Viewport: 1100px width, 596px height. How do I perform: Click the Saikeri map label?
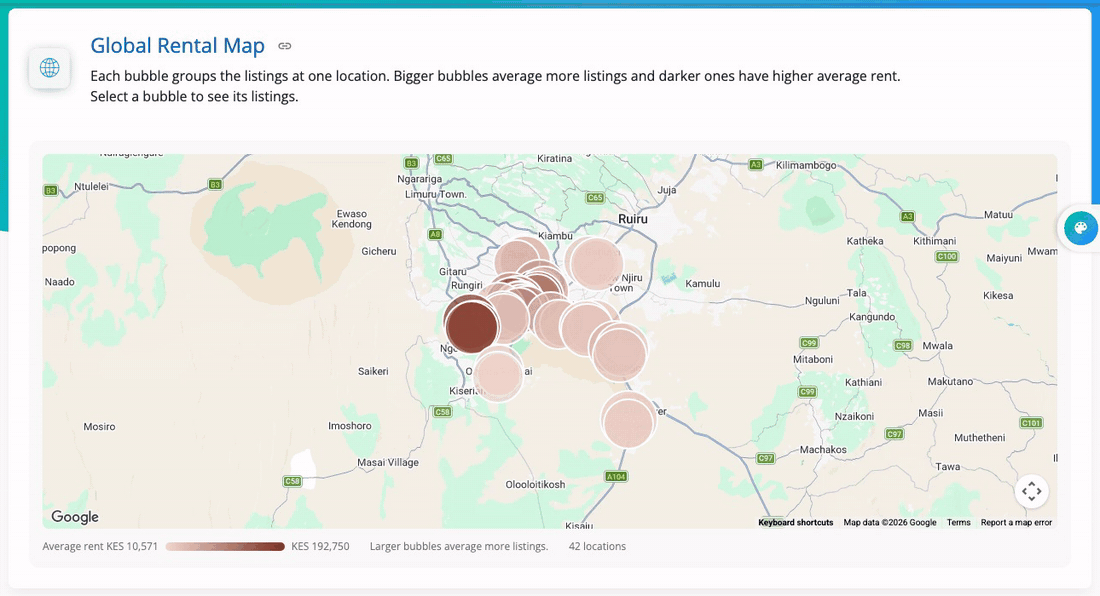pyautogui.click(x=373, y=371)
